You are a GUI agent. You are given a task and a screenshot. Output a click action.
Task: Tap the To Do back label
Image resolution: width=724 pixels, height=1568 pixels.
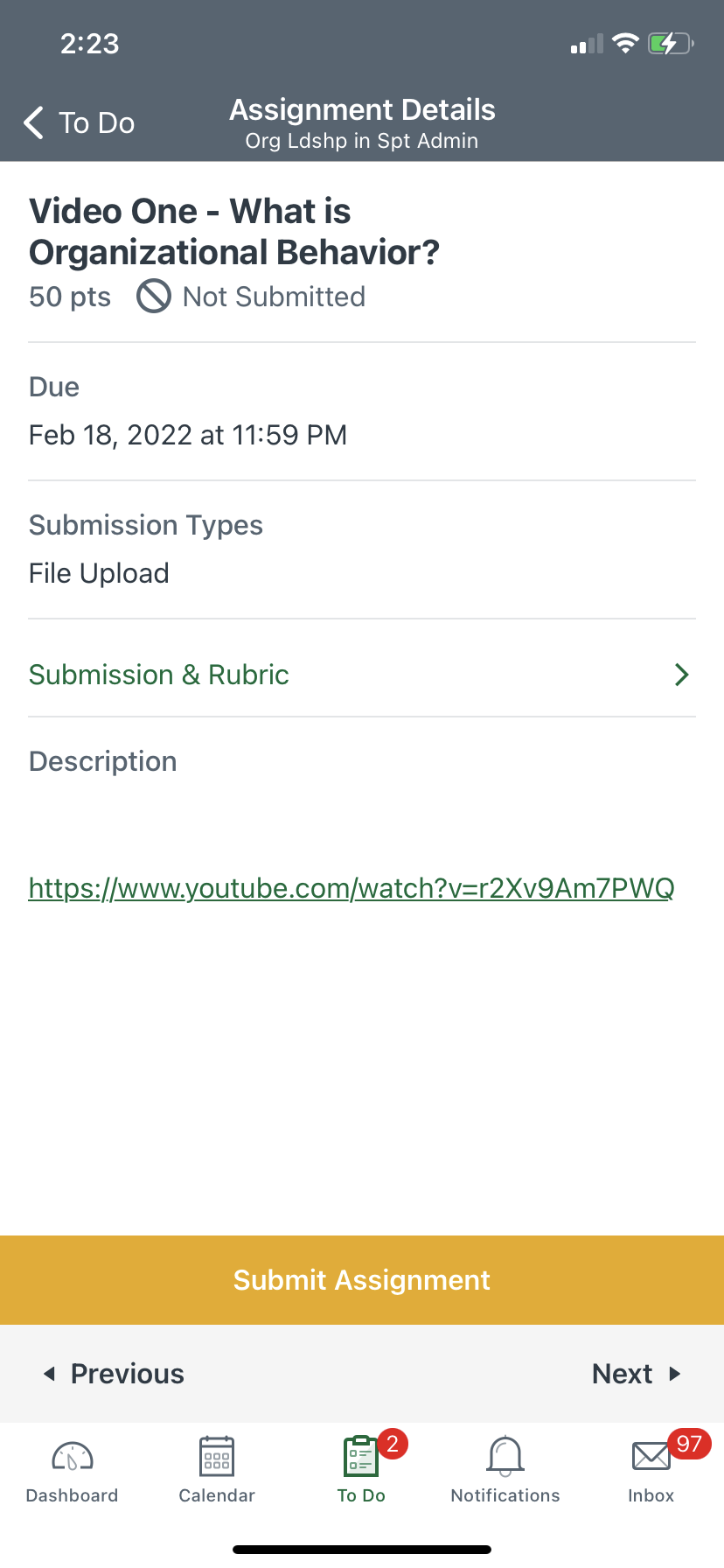(96, 123)
